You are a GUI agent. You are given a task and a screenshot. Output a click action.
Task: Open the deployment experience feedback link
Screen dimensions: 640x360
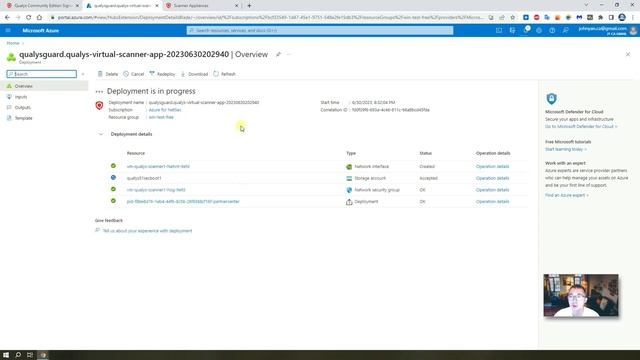(147, 231)
